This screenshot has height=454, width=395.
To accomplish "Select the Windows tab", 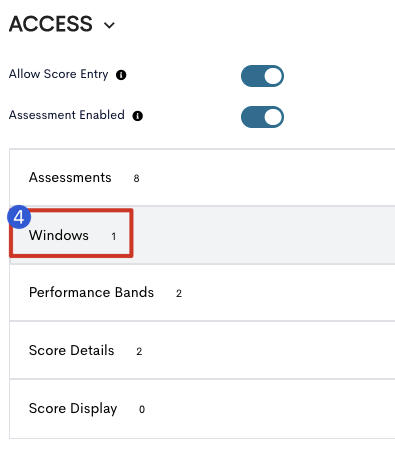I will pos(202,235).
